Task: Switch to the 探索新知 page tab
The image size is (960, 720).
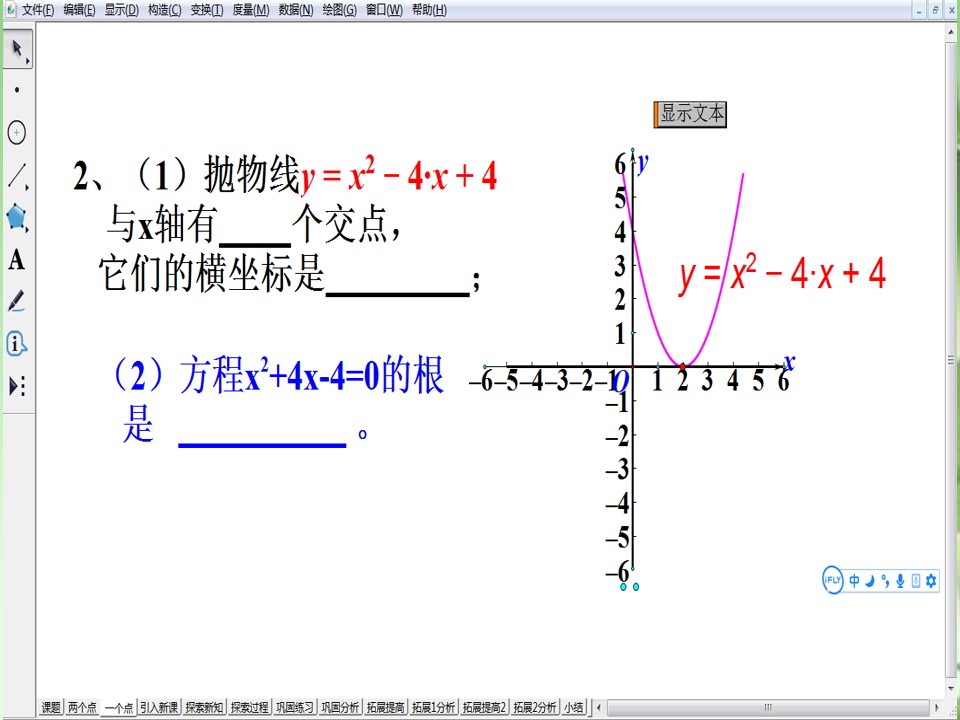Action: click(x=204, y=708)
